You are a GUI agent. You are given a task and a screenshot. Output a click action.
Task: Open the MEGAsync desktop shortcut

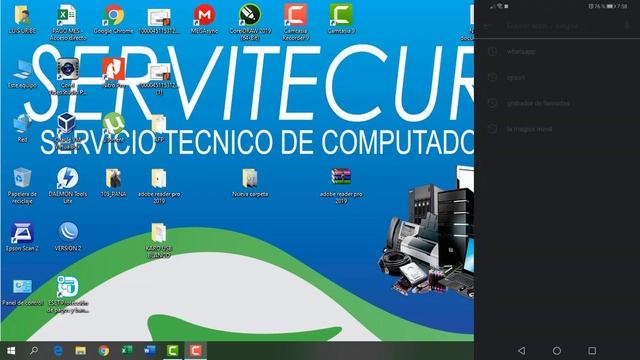click(x=204, y=19)
